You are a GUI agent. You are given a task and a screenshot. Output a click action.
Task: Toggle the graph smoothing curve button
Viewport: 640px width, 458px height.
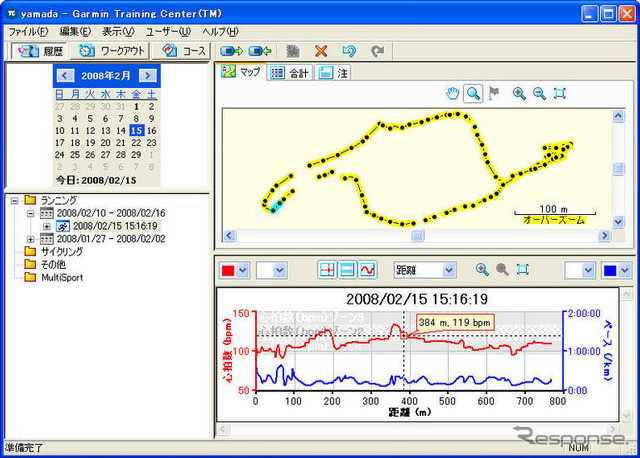(x=368, y=270)
